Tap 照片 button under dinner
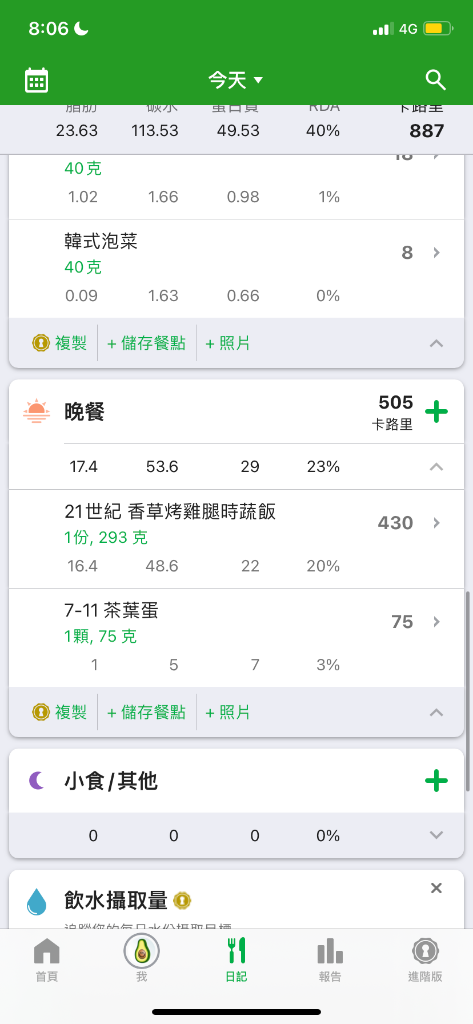 click(228, 712)
